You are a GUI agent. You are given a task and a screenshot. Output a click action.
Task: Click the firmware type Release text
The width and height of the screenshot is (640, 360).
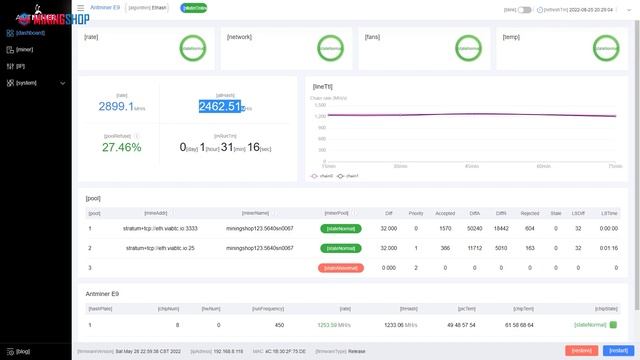(x=357, y=351)
